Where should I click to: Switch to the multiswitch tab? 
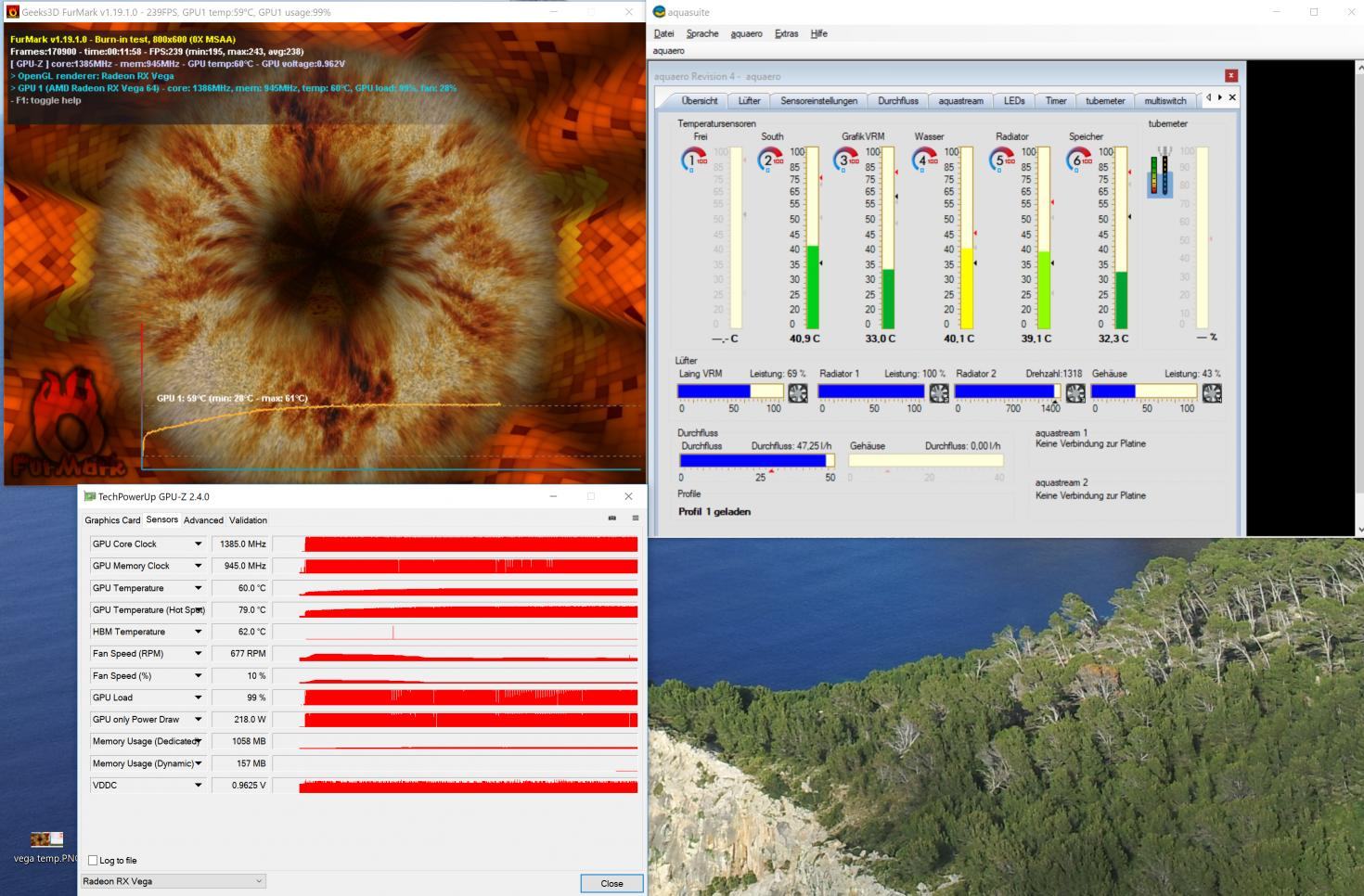coord(1165,100)
